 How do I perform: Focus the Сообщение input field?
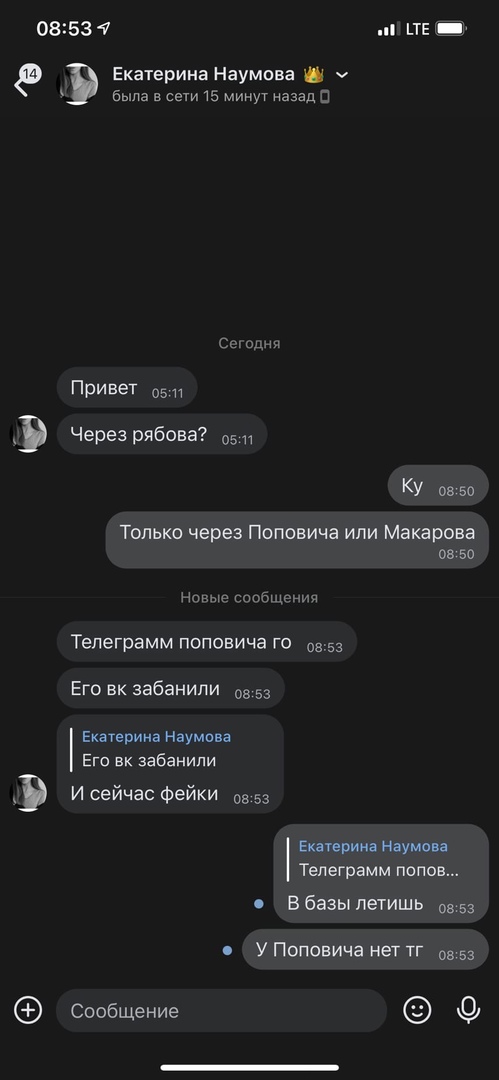coord(221,1010)
